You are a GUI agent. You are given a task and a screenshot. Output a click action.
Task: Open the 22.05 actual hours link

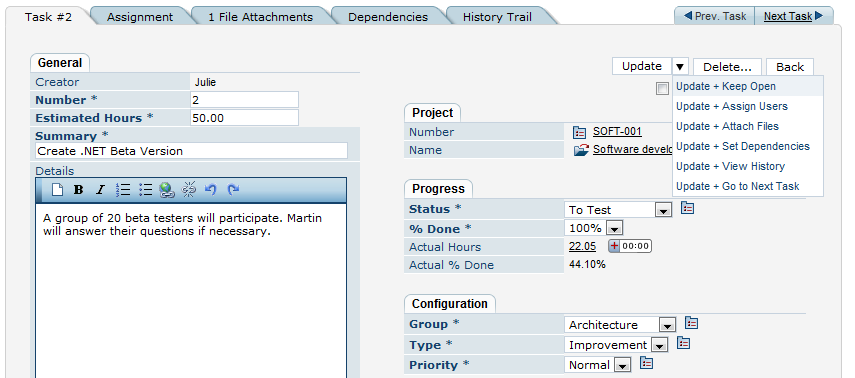582,246
